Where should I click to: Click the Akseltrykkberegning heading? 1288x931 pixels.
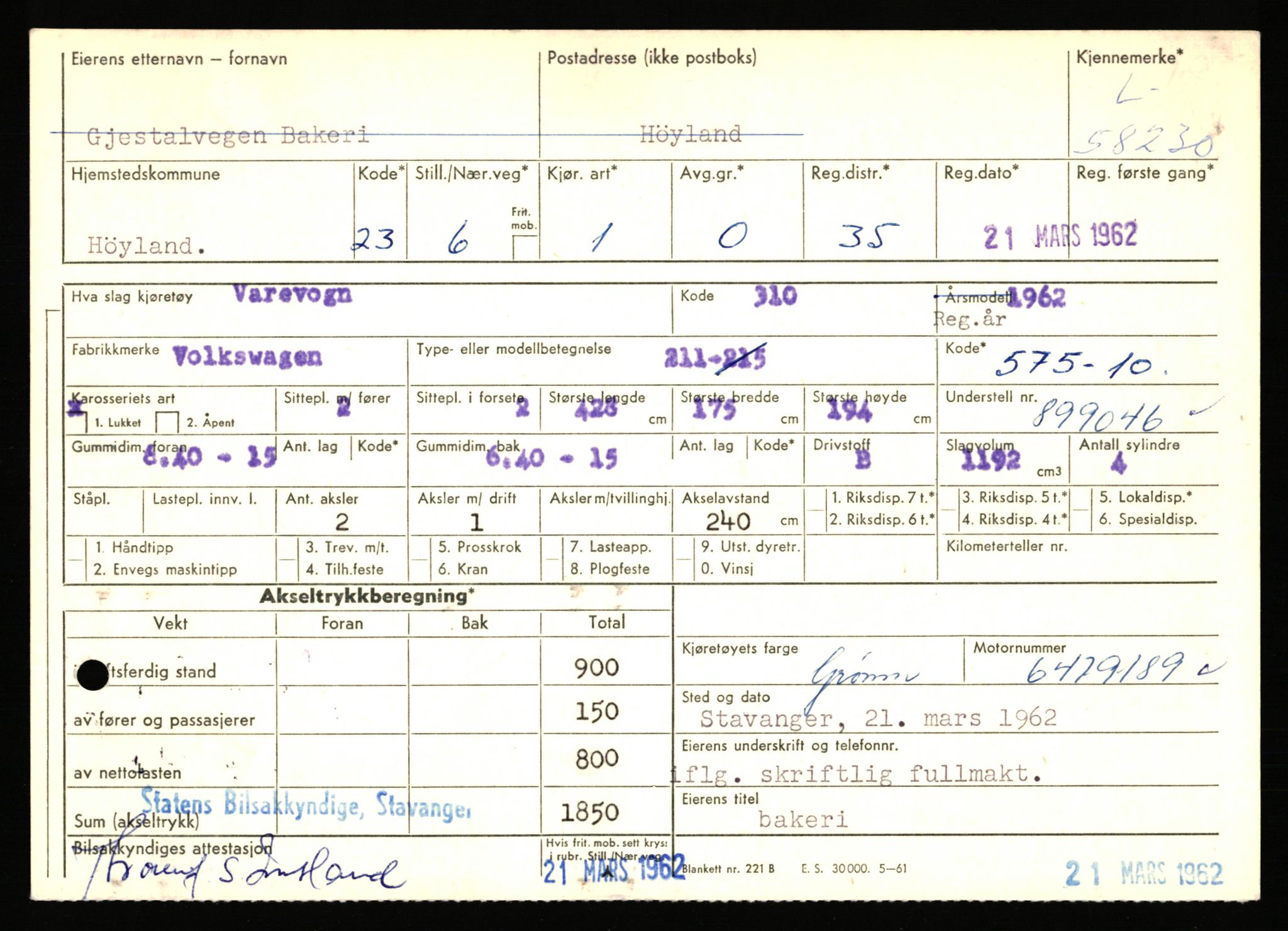click(x=367, y=597)
